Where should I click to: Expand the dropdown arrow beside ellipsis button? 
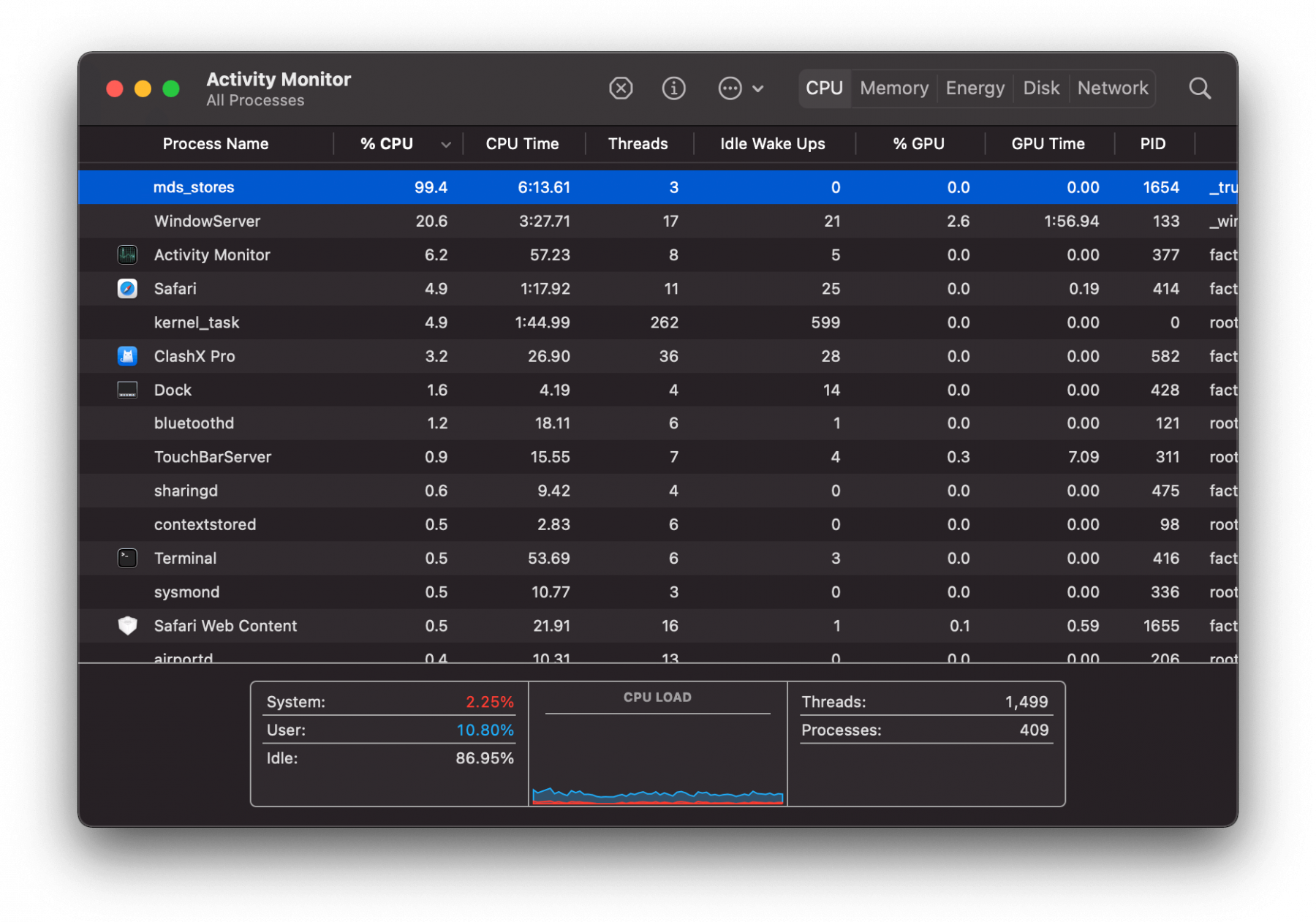758,88
